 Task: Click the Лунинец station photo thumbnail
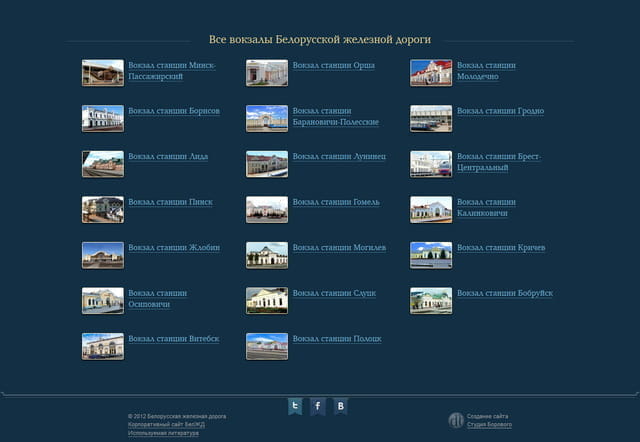[x=267, y=164]
